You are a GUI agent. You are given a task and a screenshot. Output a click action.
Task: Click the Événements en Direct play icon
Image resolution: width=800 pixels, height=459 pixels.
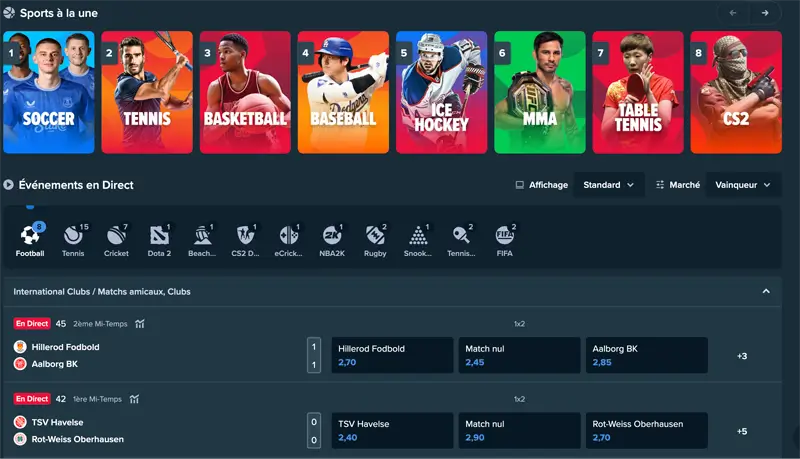click(x=8, y=185)
